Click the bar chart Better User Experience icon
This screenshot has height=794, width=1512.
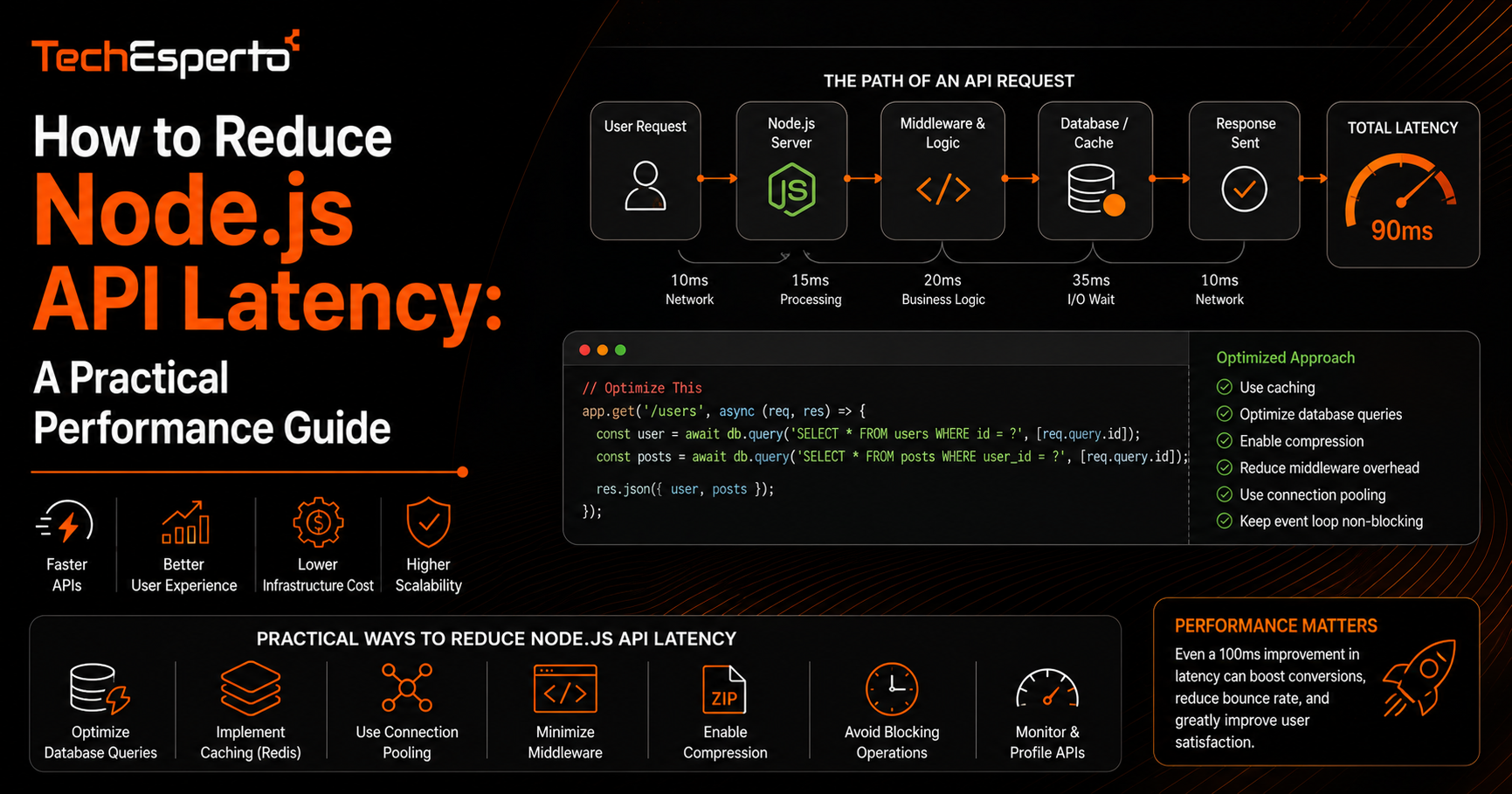point(184,522)
